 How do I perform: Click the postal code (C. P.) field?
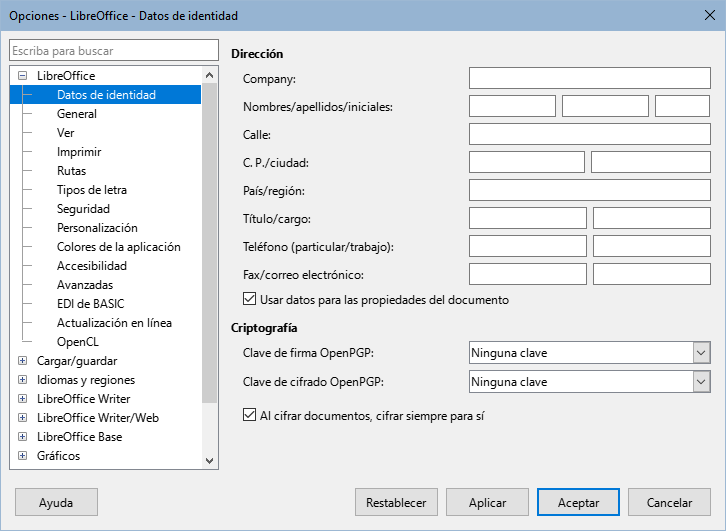click(527, 162)
